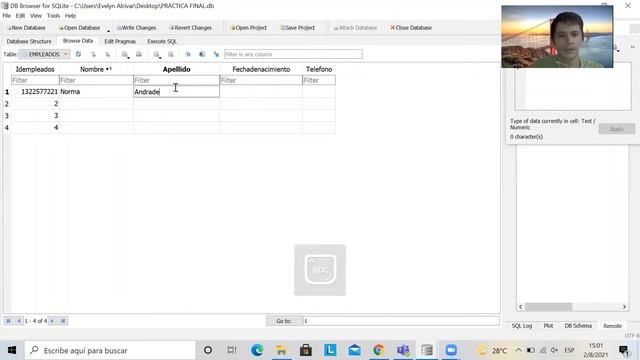Switch to the Remote panel tab
Screen dimensions: 640x360
click(x=612, y=326)
